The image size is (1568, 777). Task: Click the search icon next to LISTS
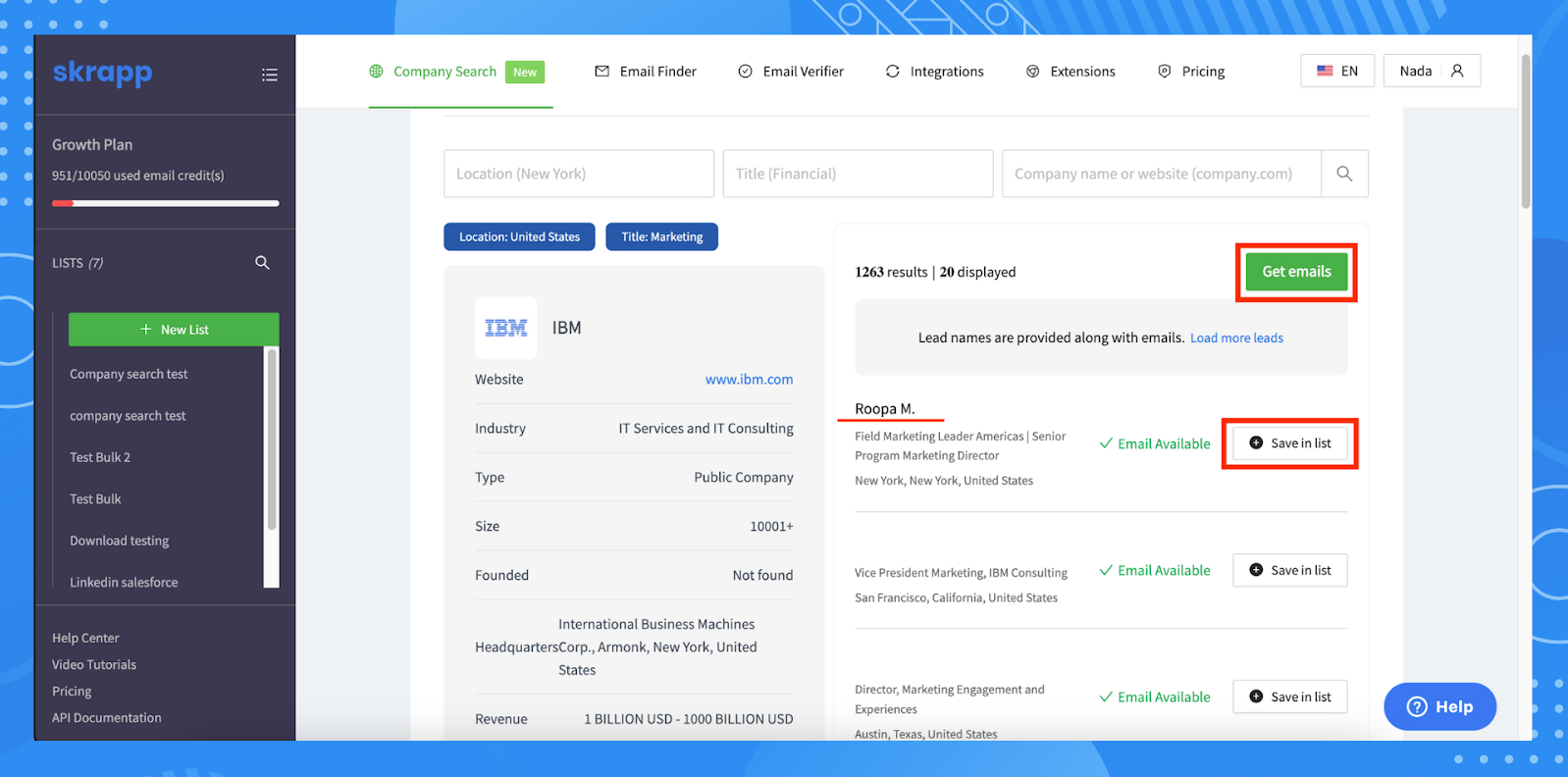(262, 262)
